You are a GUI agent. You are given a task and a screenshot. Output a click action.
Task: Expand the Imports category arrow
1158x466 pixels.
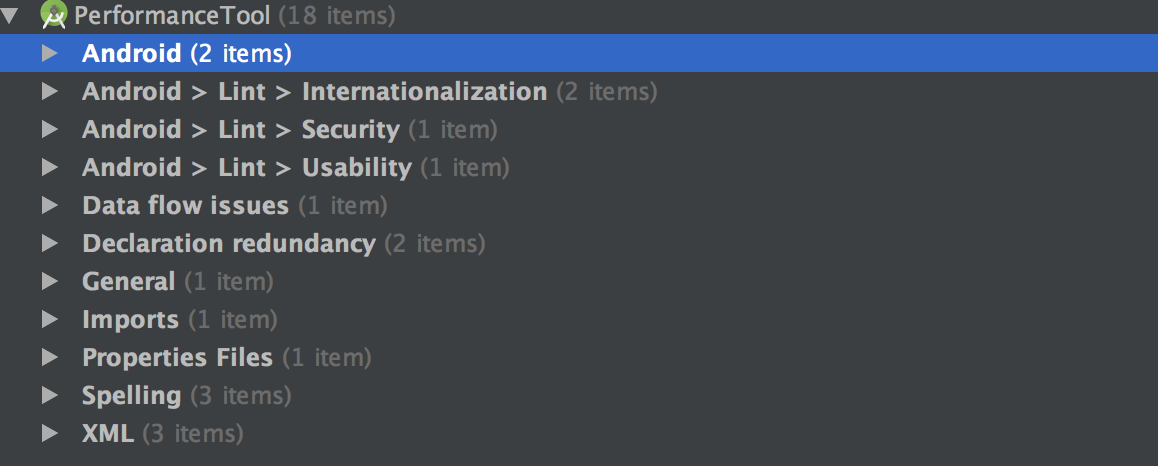pyautogui.click(x=49, y=319)
